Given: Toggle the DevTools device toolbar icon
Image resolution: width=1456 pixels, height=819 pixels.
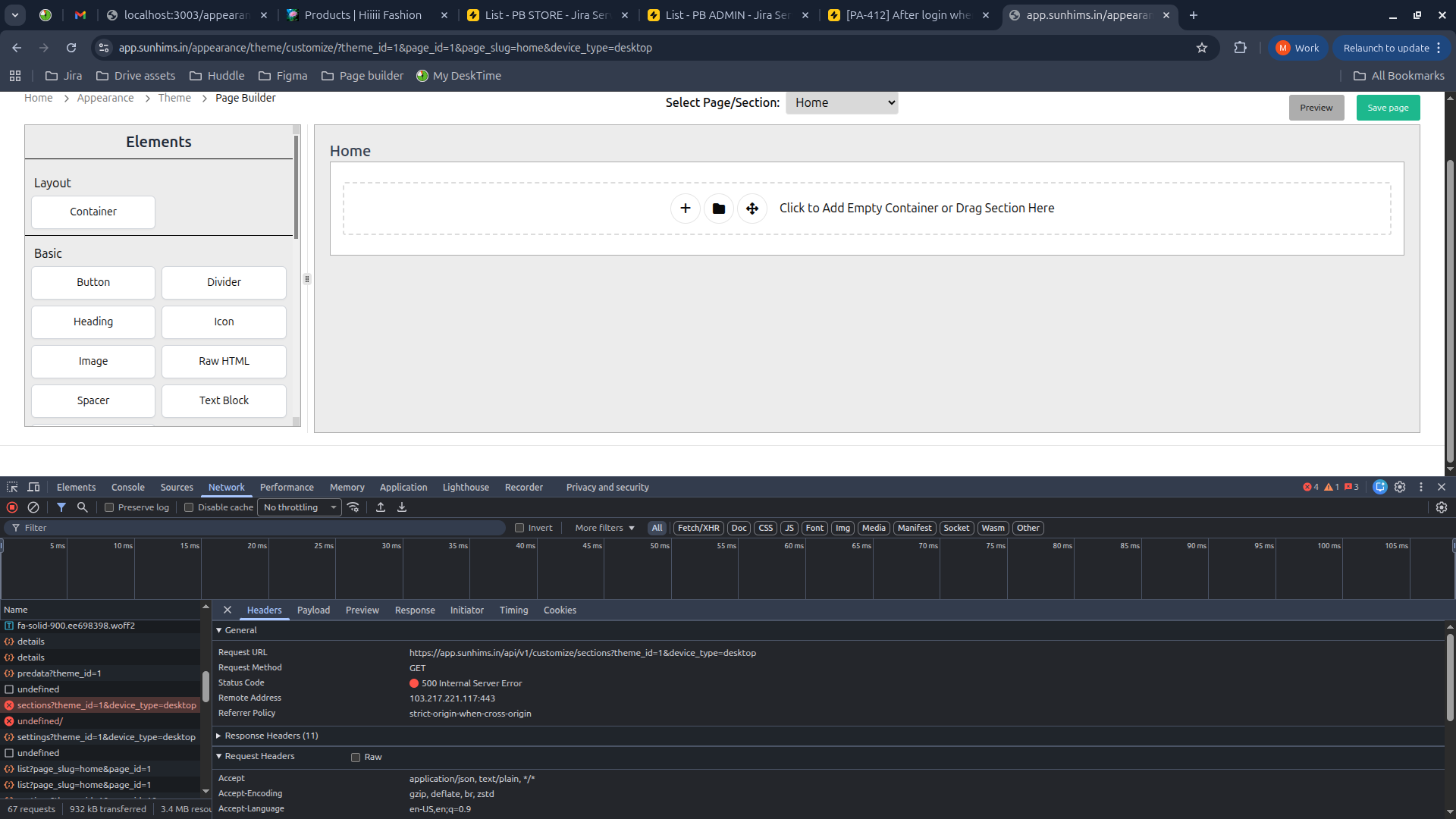Looking at the screenshot, I should pyautogui.click(x=33, y=487).
